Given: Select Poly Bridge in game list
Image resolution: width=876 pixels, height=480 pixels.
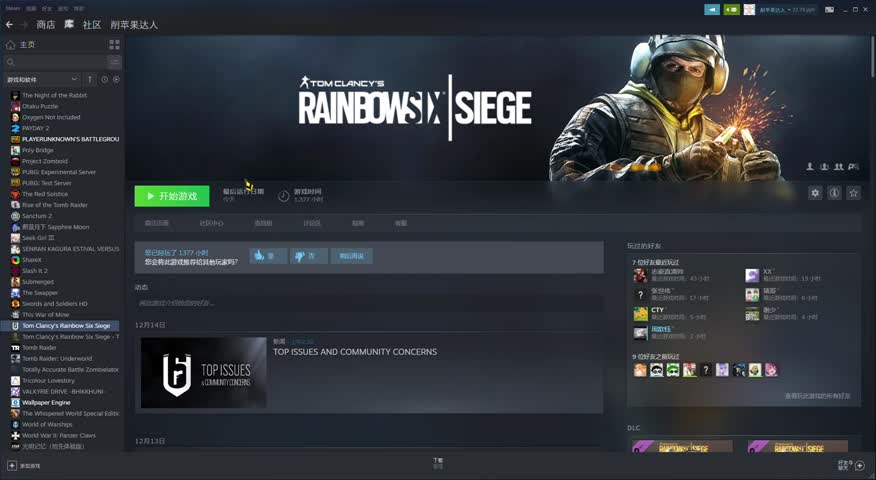Looking at the screenshot, I should click(38, 150).
